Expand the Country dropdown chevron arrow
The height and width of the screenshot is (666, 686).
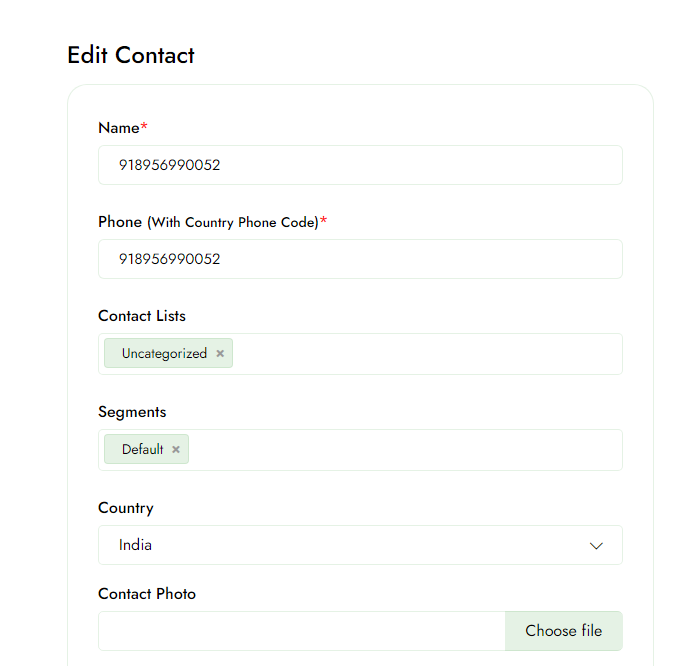pos(596,546)
